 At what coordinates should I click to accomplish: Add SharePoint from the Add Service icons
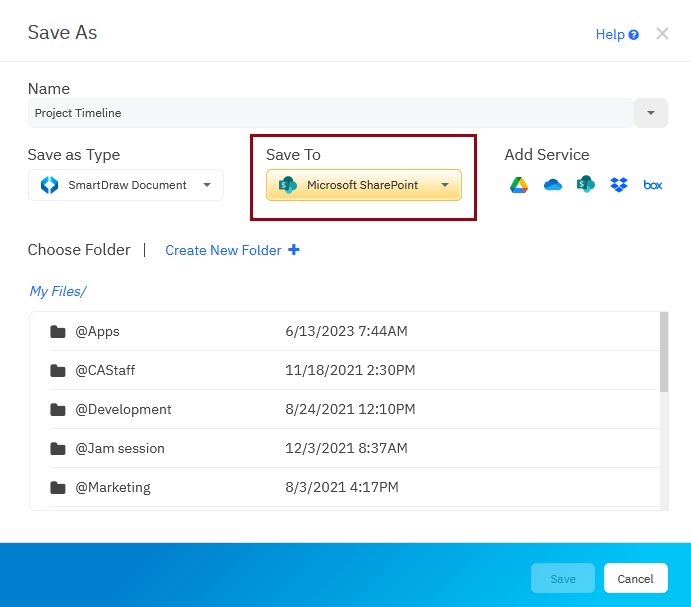pyautogui.click(x=585, y=185)
